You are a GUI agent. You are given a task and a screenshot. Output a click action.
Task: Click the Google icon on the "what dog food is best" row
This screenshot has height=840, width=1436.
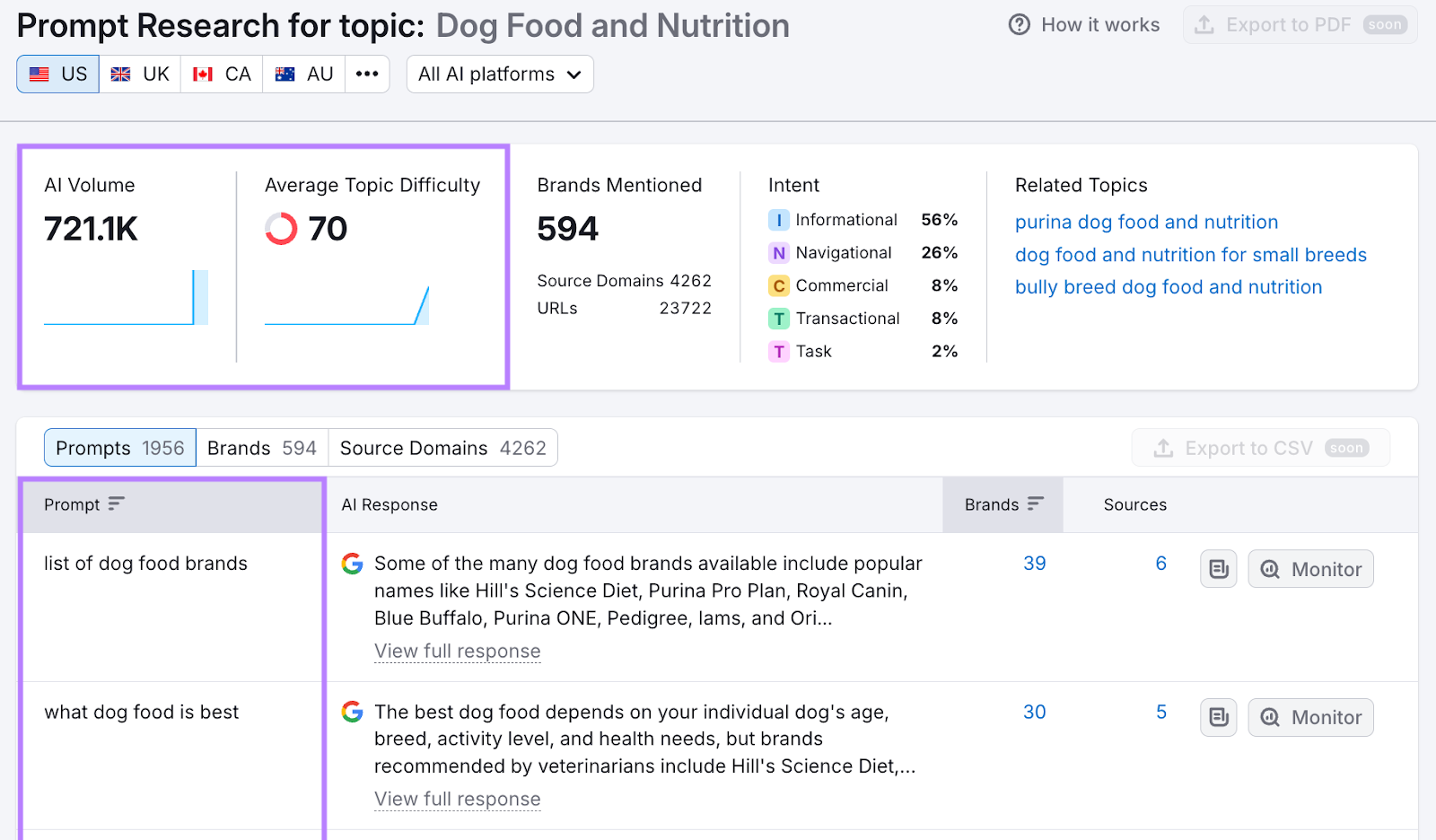point(352,712)
